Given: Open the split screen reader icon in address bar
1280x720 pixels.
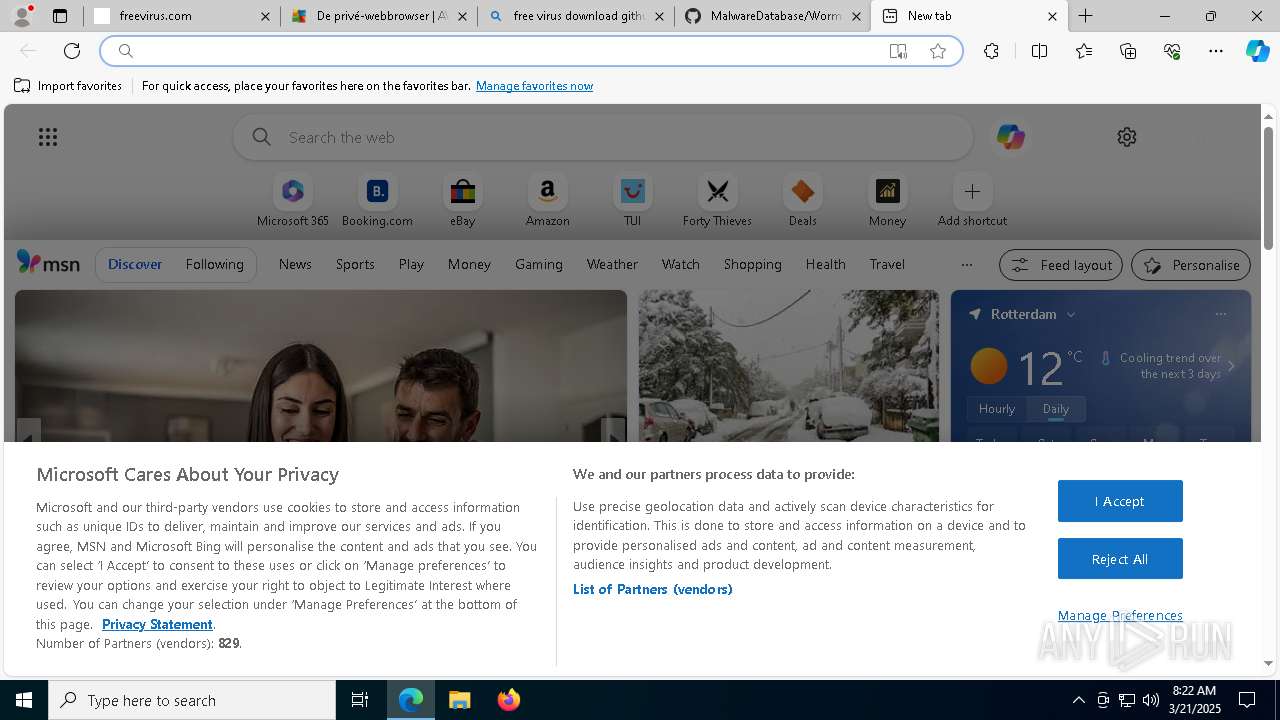Looking at the screenshot, I should 898,51.
